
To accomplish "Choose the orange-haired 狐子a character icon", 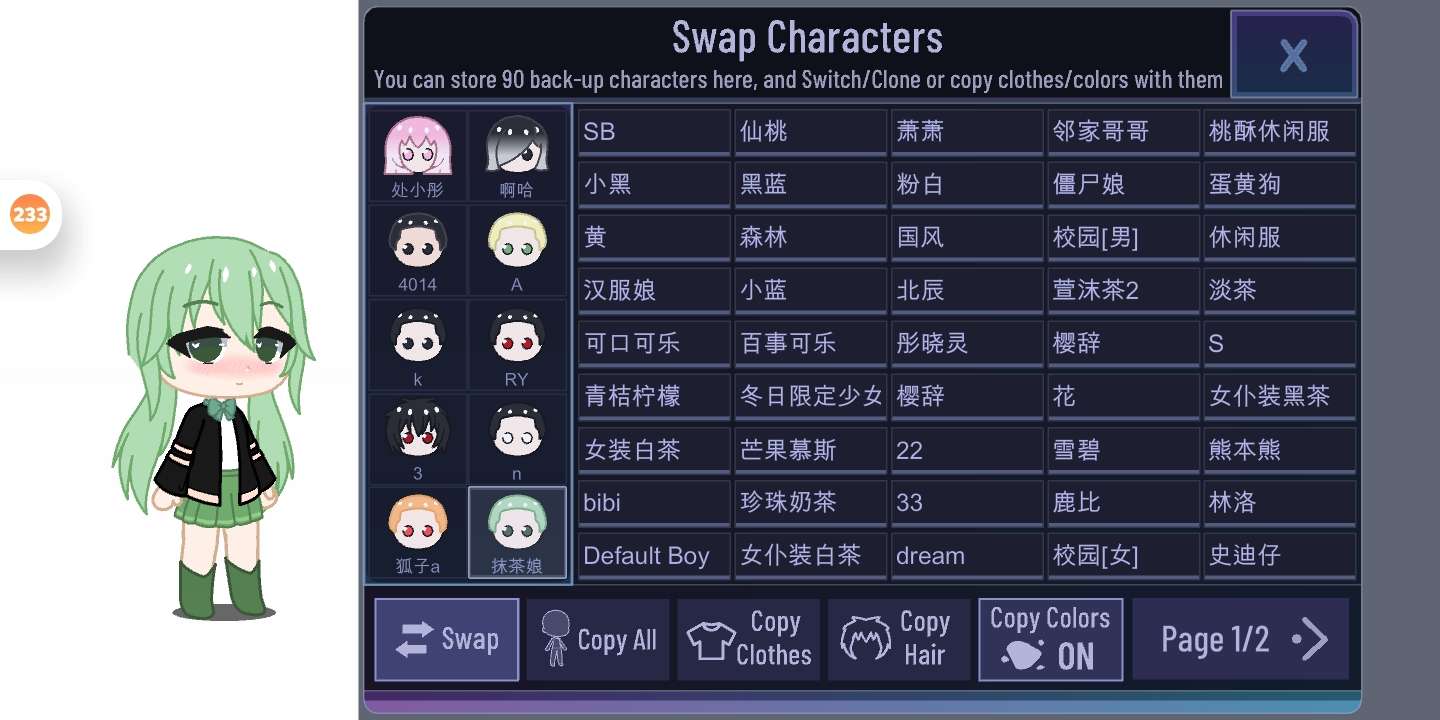I will [x=417, y=533].
